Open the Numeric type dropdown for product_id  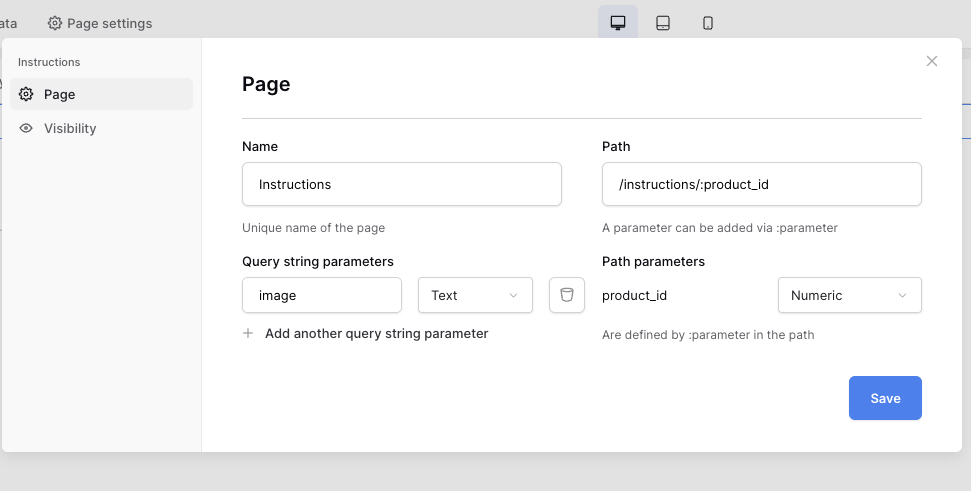pos(849,295)
